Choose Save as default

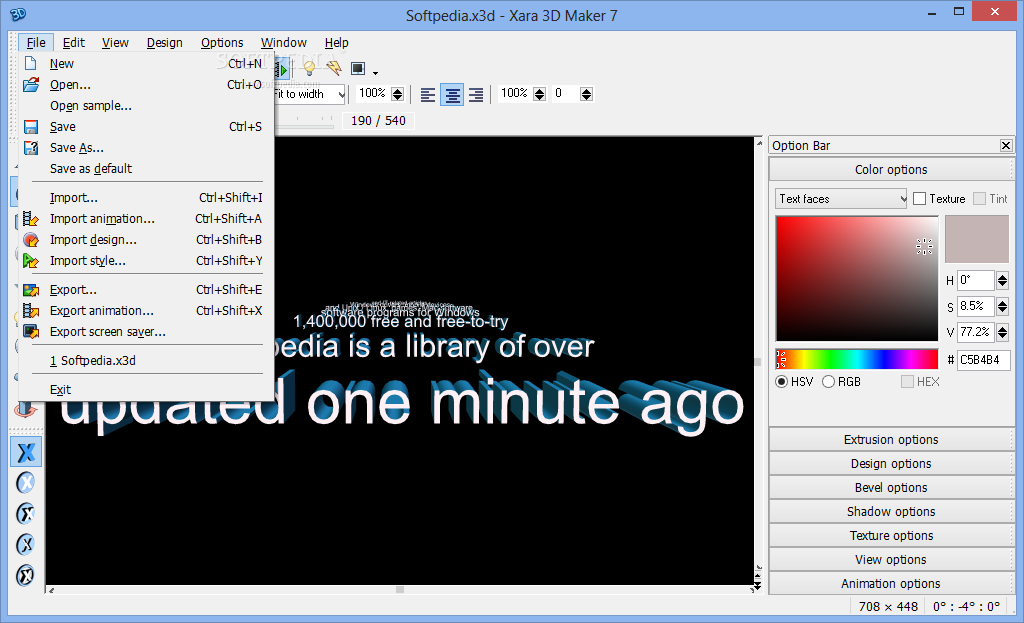pyautogui.click(x=142, y=168)
